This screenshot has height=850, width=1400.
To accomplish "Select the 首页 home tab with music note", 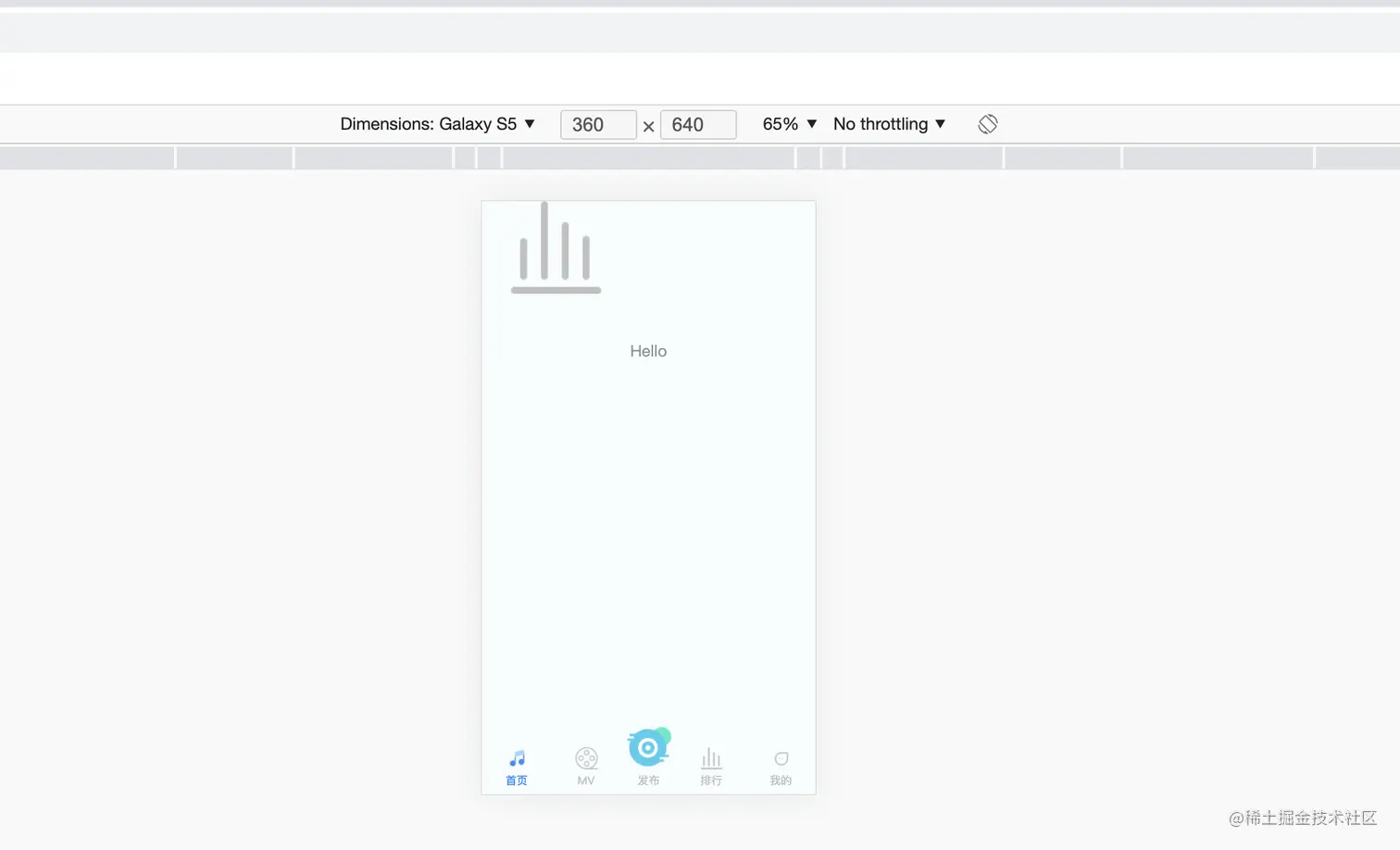I will click(x=517, y=768).
